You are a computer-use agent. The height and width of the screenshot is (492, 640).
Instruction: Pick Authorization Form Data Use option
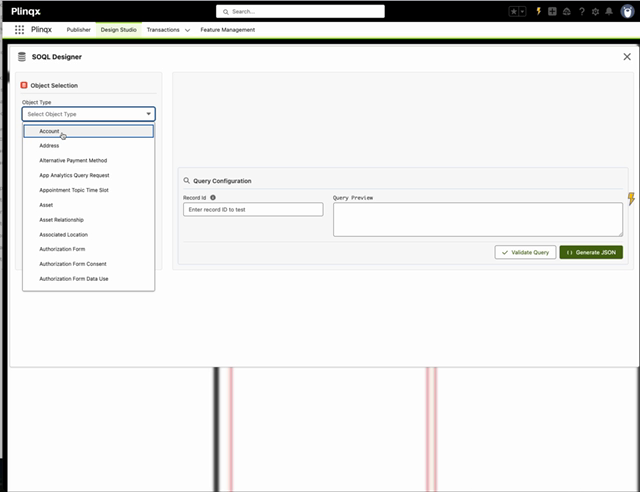tap(89, 279)
